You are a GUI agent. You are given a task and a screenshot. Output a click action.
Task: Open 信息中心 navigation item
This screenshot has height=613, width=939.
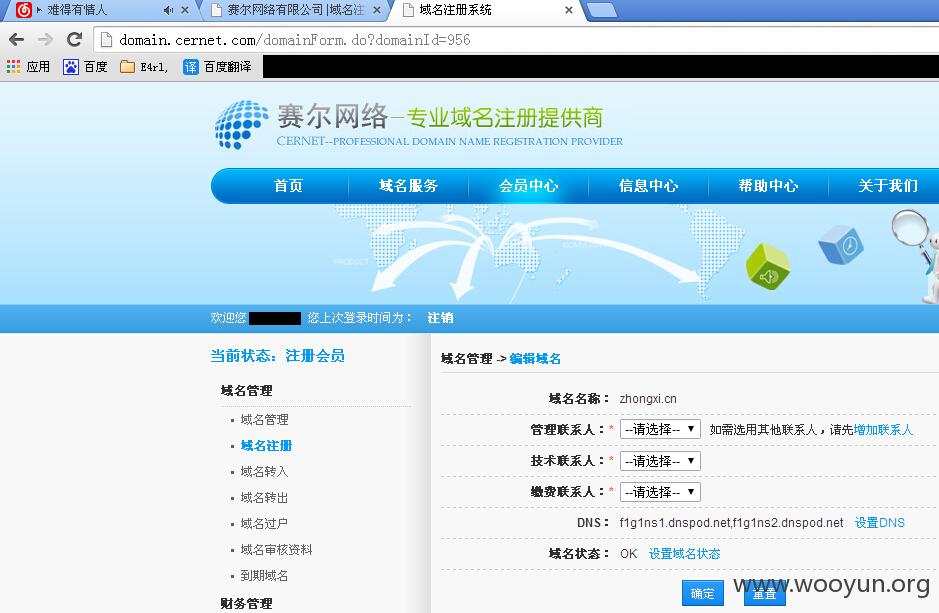point(648,186)
